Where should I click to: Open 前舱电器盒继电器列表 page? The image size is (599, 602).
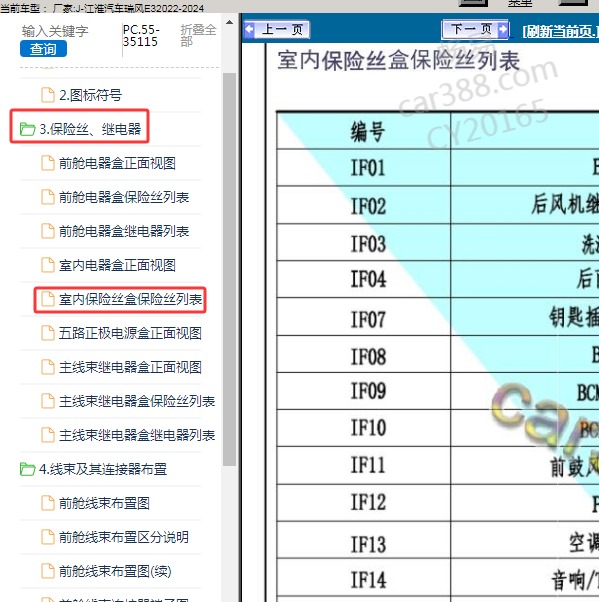point(124,231)
